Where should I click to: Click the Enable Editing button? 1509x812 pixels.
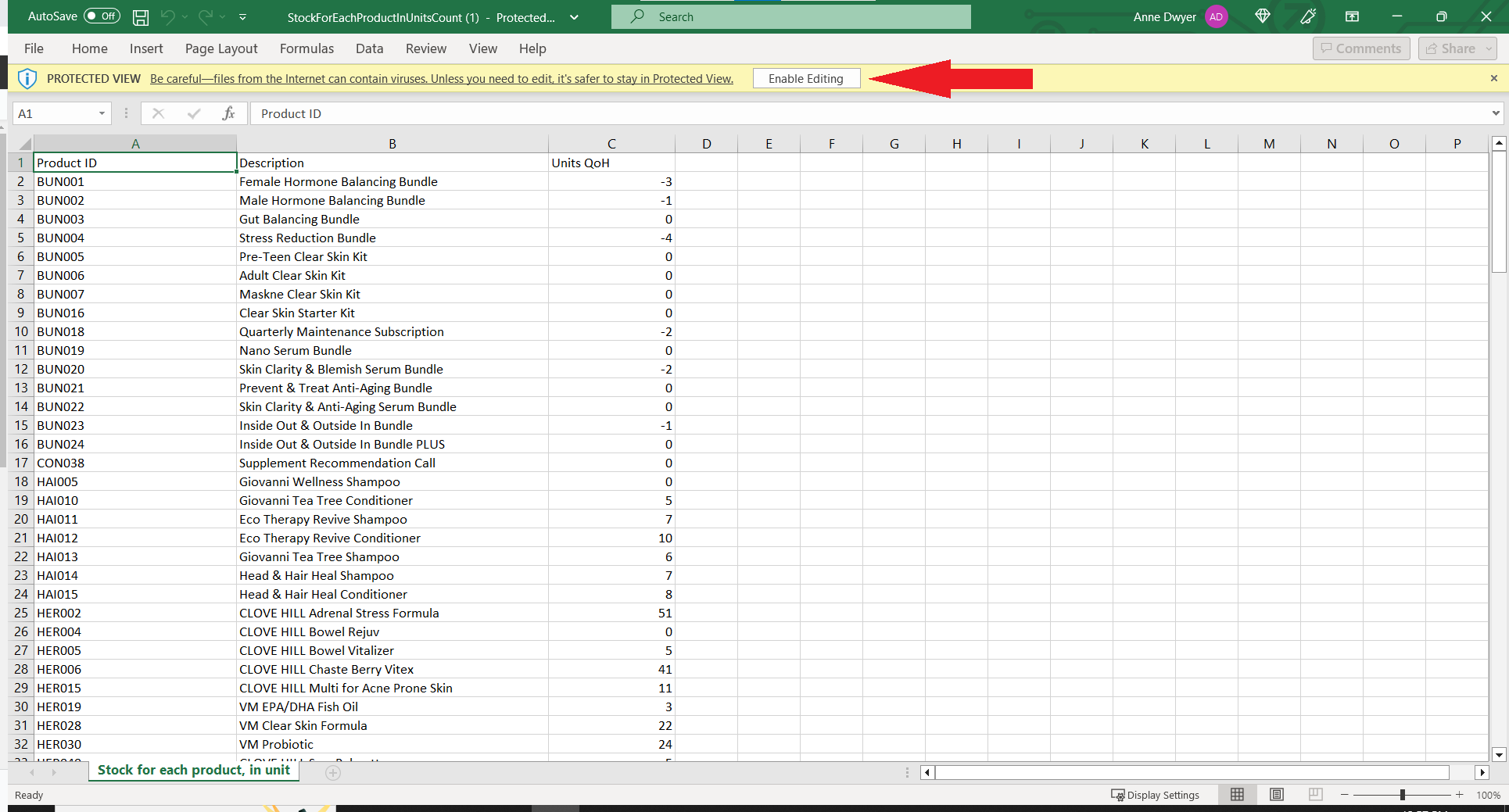coord(806,78)
